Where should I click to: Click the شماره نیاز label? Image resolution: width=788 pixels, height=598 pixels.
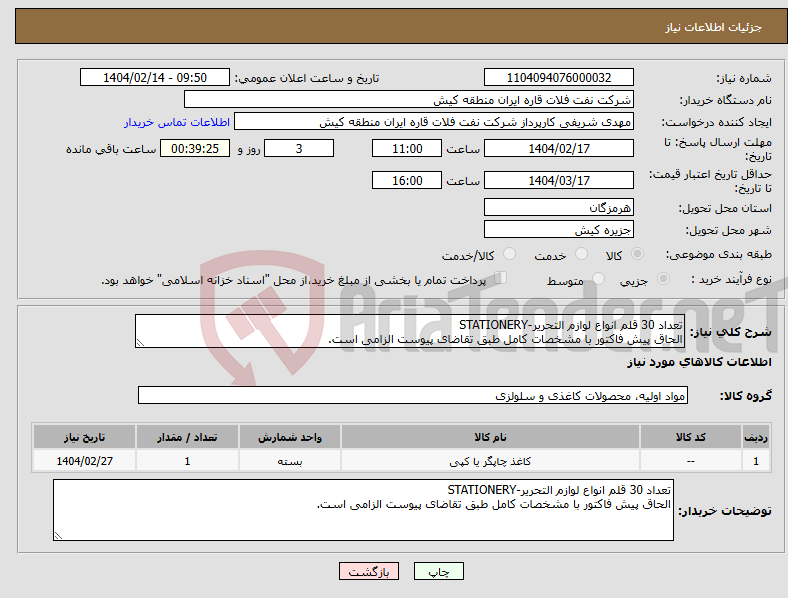744,78
